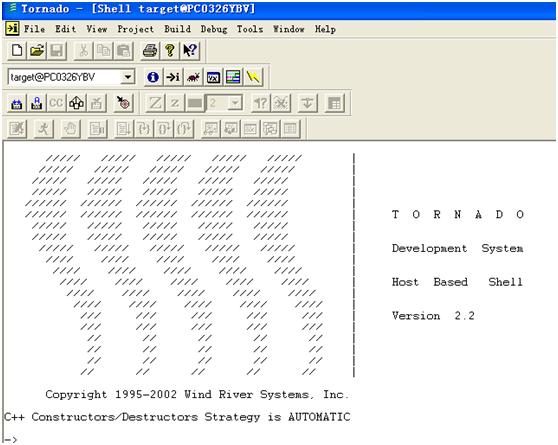Open the Help menu
This screenshot has width=558, height=445.
[x=325, y=29]
